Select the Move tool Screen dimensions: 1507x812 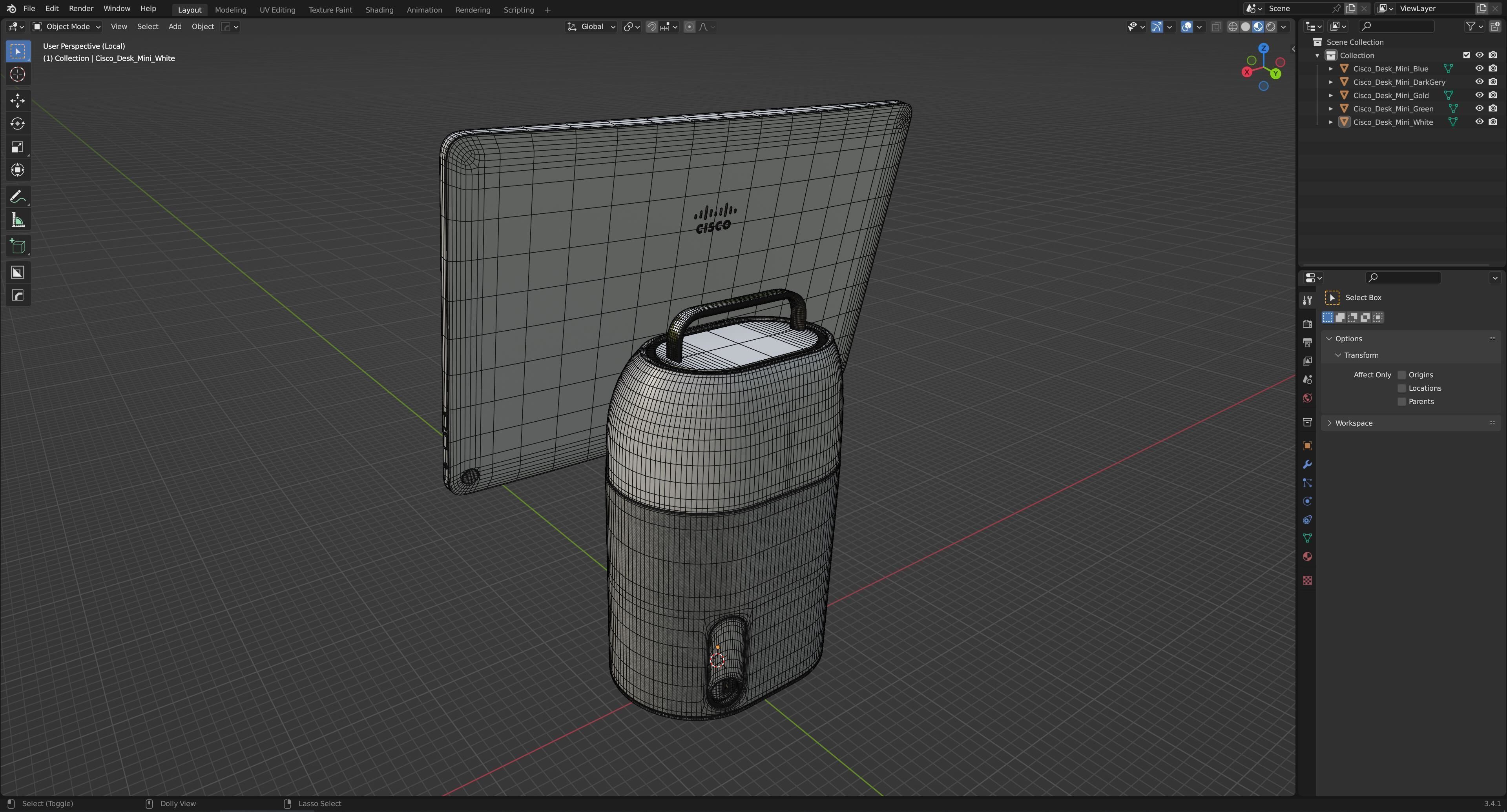[x=18, y=100]
